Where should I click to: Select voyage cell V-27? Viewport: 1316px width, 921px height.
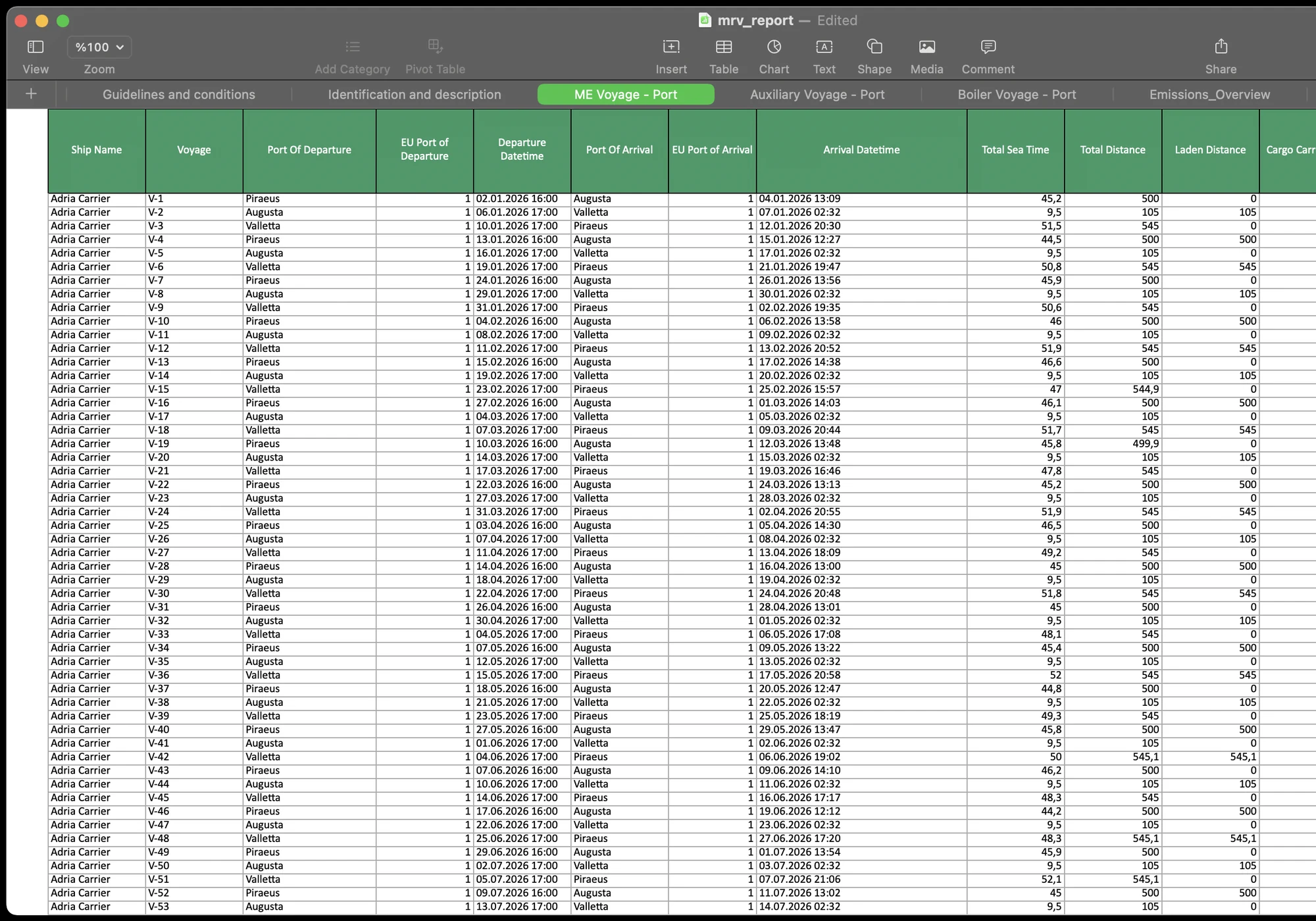(194, 553)
